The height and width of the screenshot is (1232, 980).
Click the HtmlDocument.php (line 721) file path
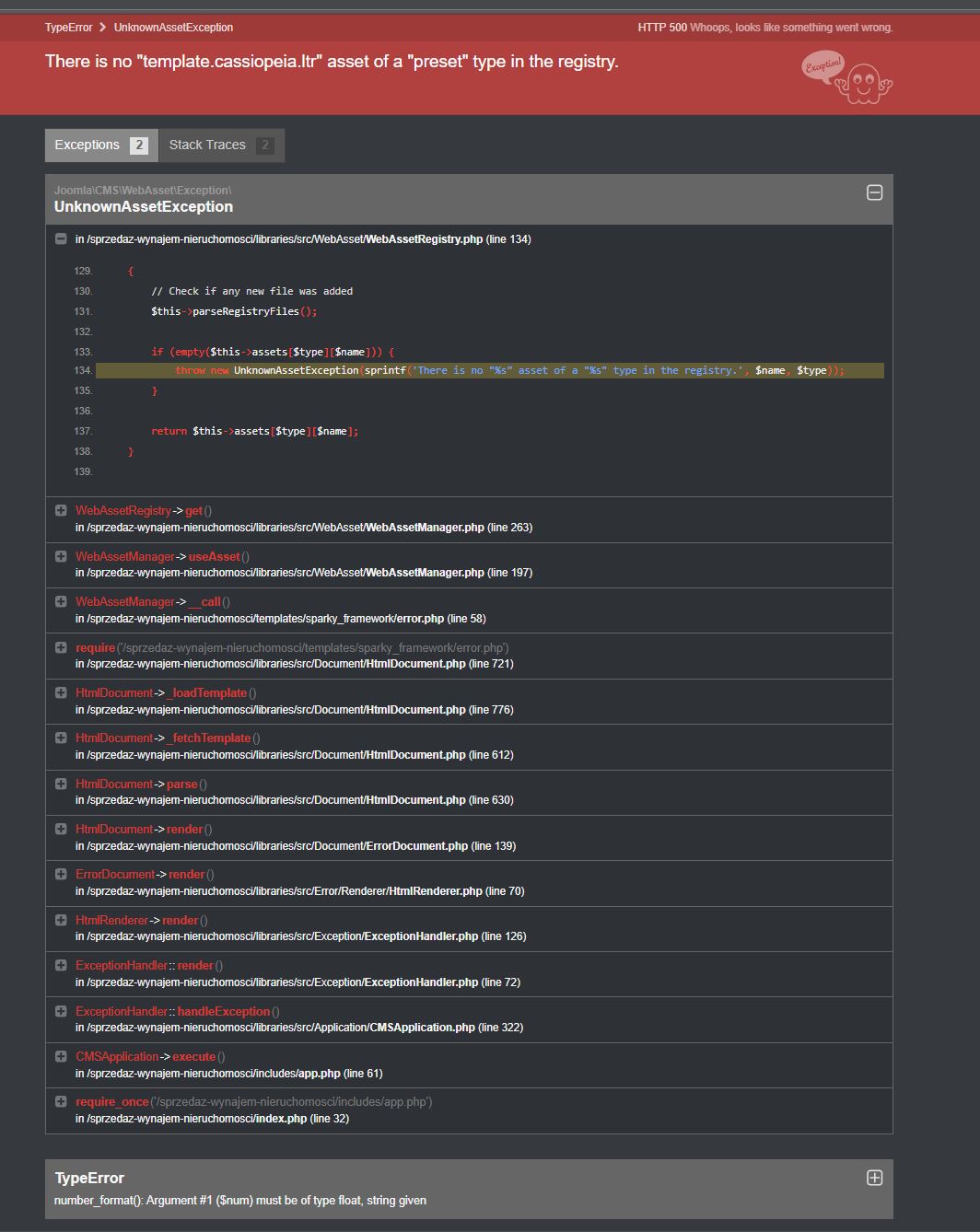[295, 664]
